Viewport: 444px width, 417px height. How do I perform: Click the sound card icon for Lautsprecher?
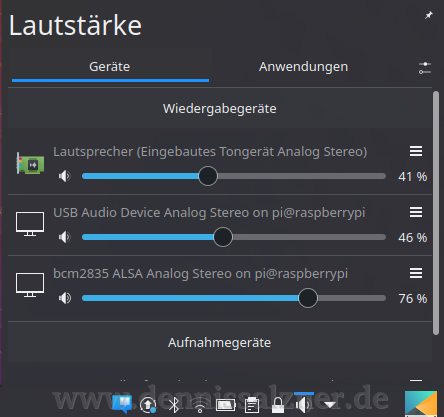click(x=30, y=163)
